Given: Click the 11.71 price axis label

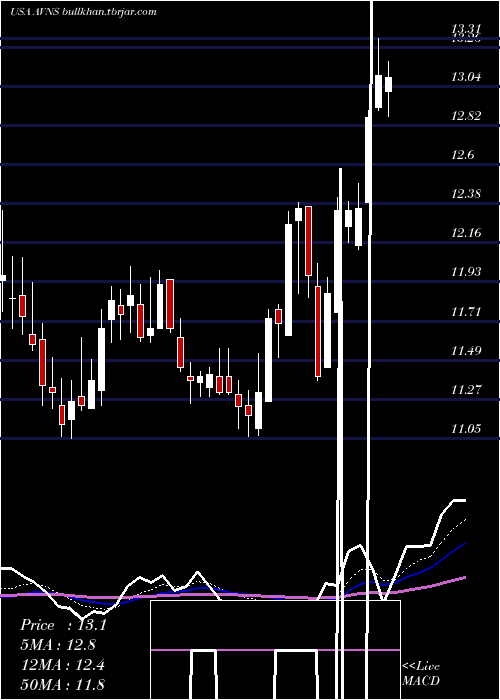Looking at the screenshot, I should point(466,311).
